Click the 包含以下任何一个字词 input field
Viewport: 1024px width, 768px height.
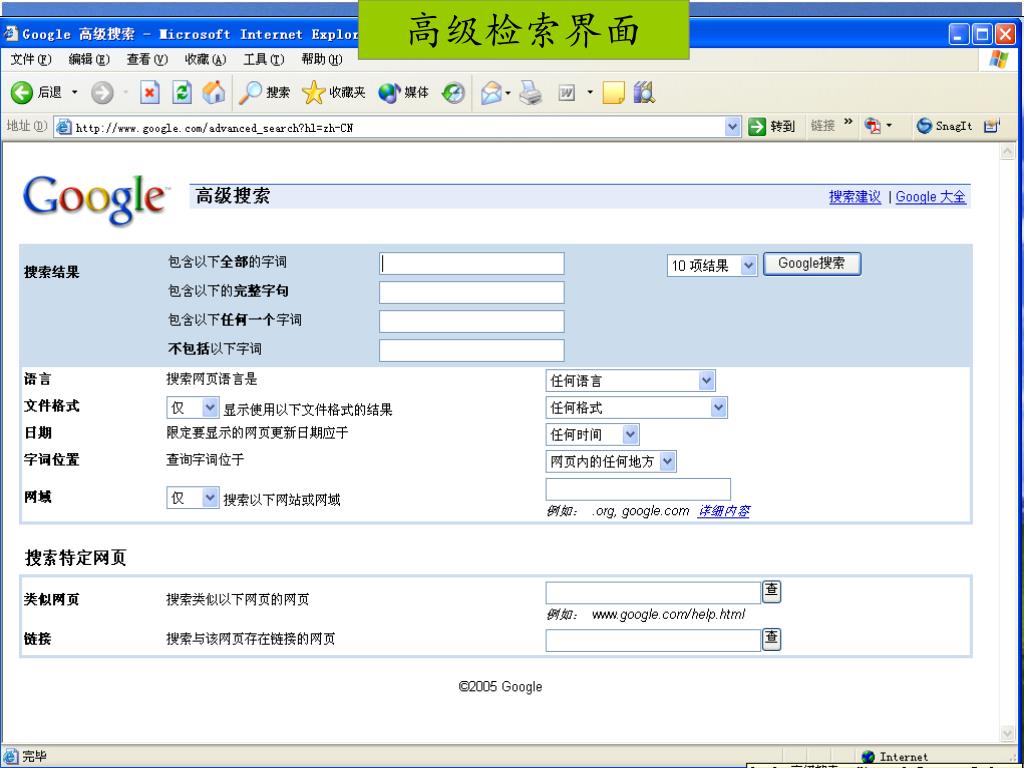472,321
